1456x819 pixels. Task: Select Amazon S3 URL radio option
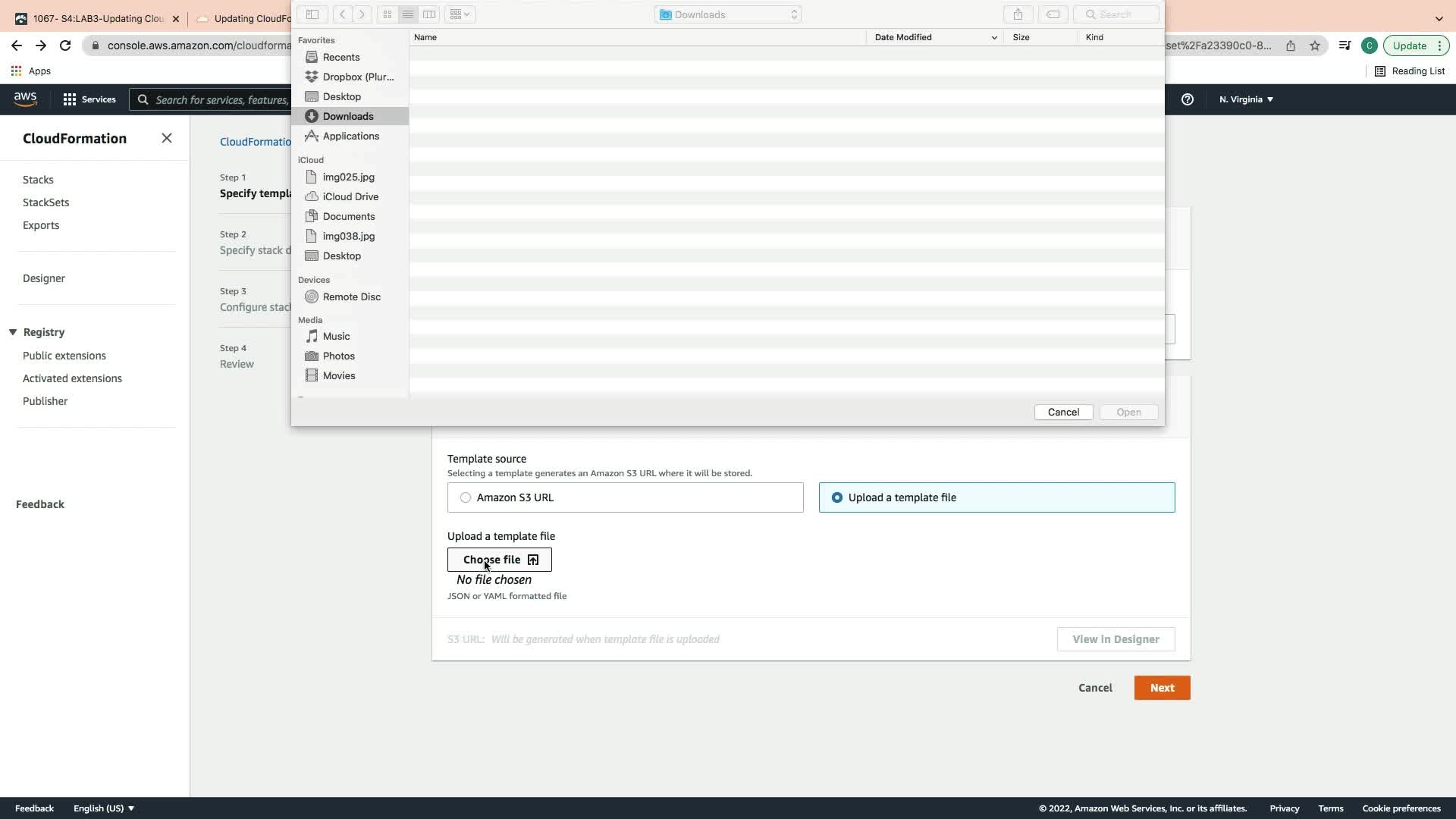pyautogui.click(x=466, y=497)
